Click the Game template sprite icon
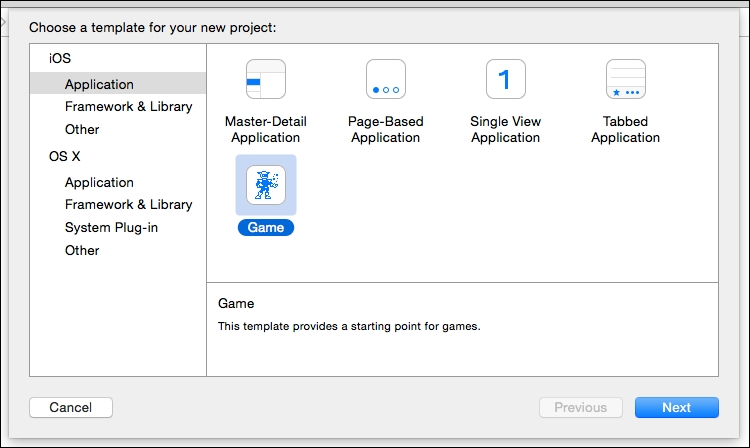750x448 pixels. 266,185
